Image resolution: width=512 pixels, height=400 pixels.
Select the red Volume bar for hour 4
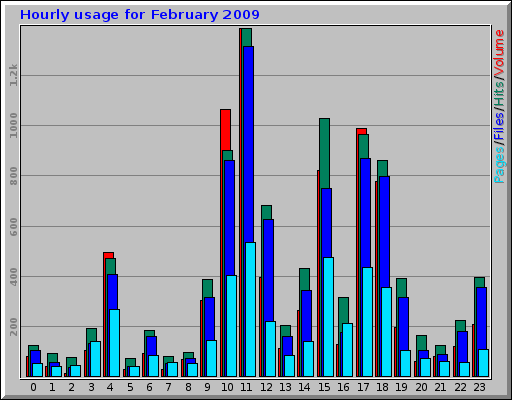(x=108, y=255)
